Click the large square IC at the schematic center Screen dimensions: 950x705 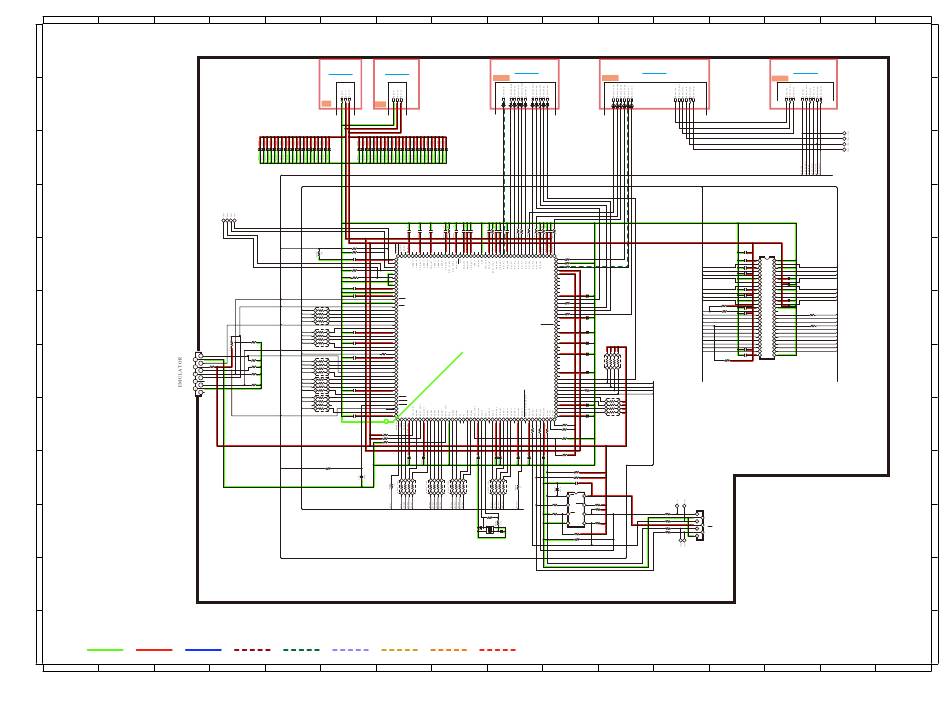pyautogui.click(x=476, y=338)
